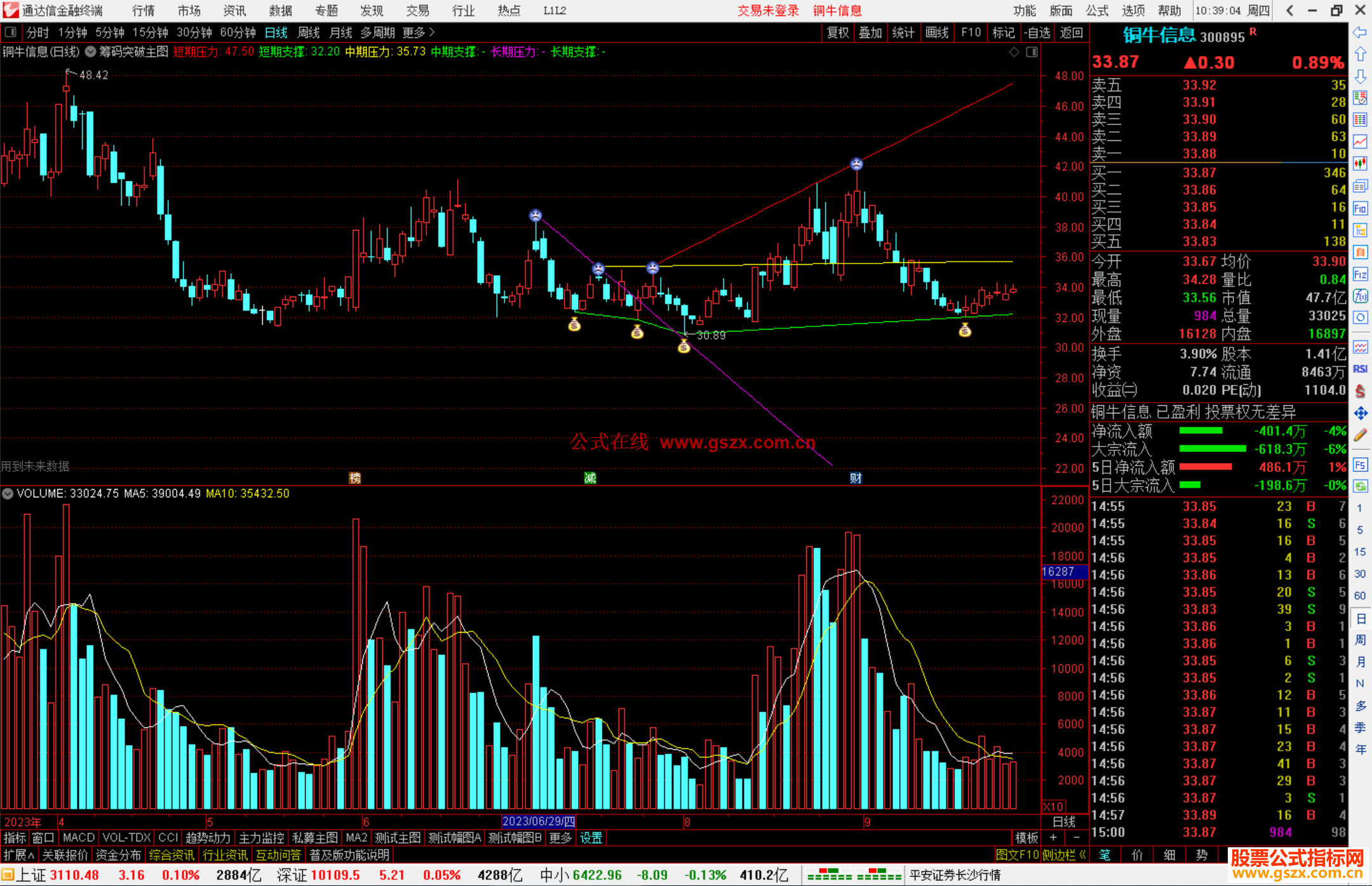Click the pencil drawing tool icon
Screen dimensions: 1372x886
(1360, 435)
